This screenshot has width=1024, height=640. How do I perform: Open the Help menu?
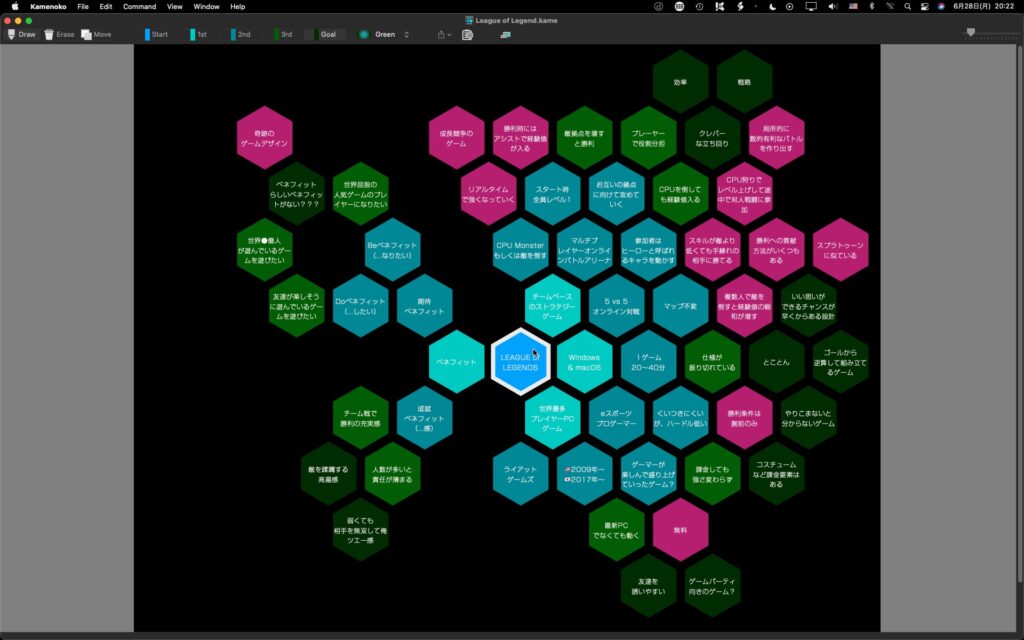(x=238, y=7)
